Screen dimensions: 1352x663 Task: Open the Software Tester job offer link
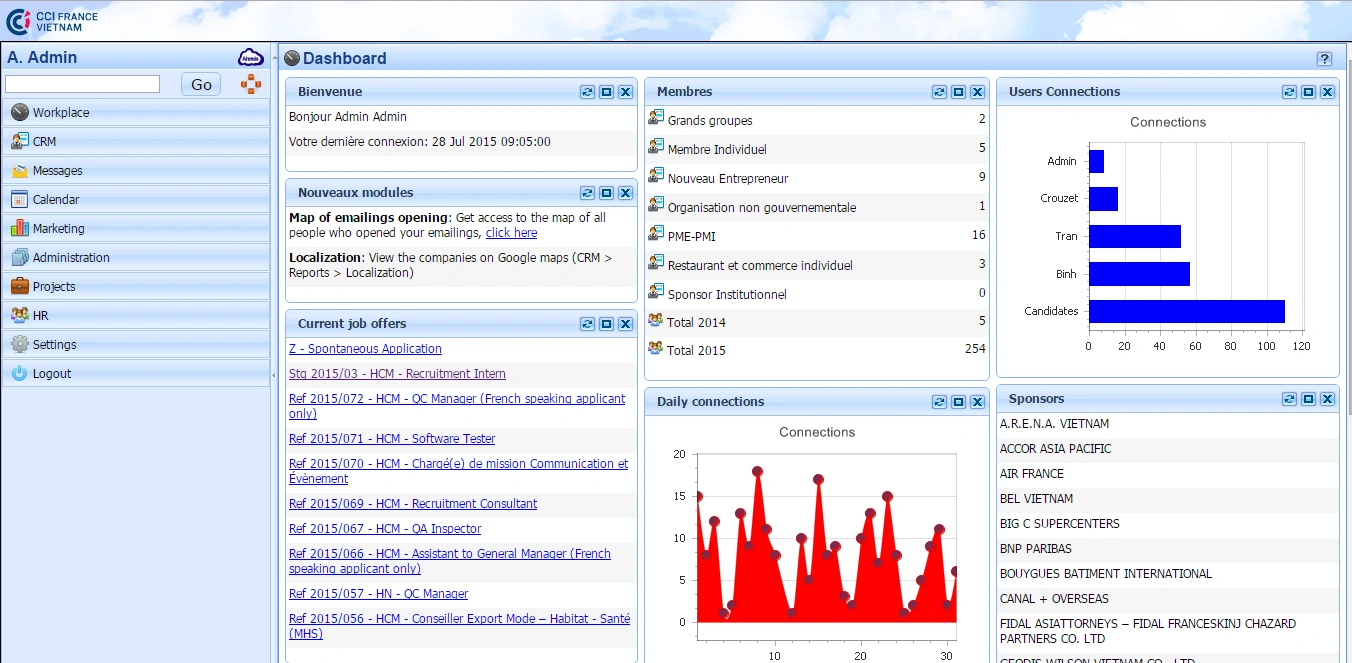392,439
